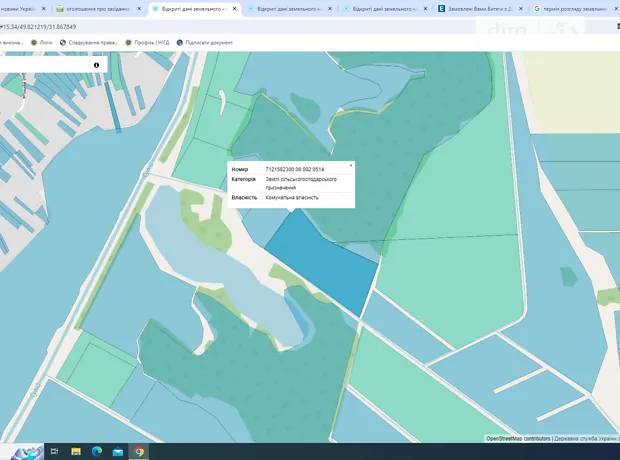Click the OpenStreetMap contributors link

tap(518, 438)
